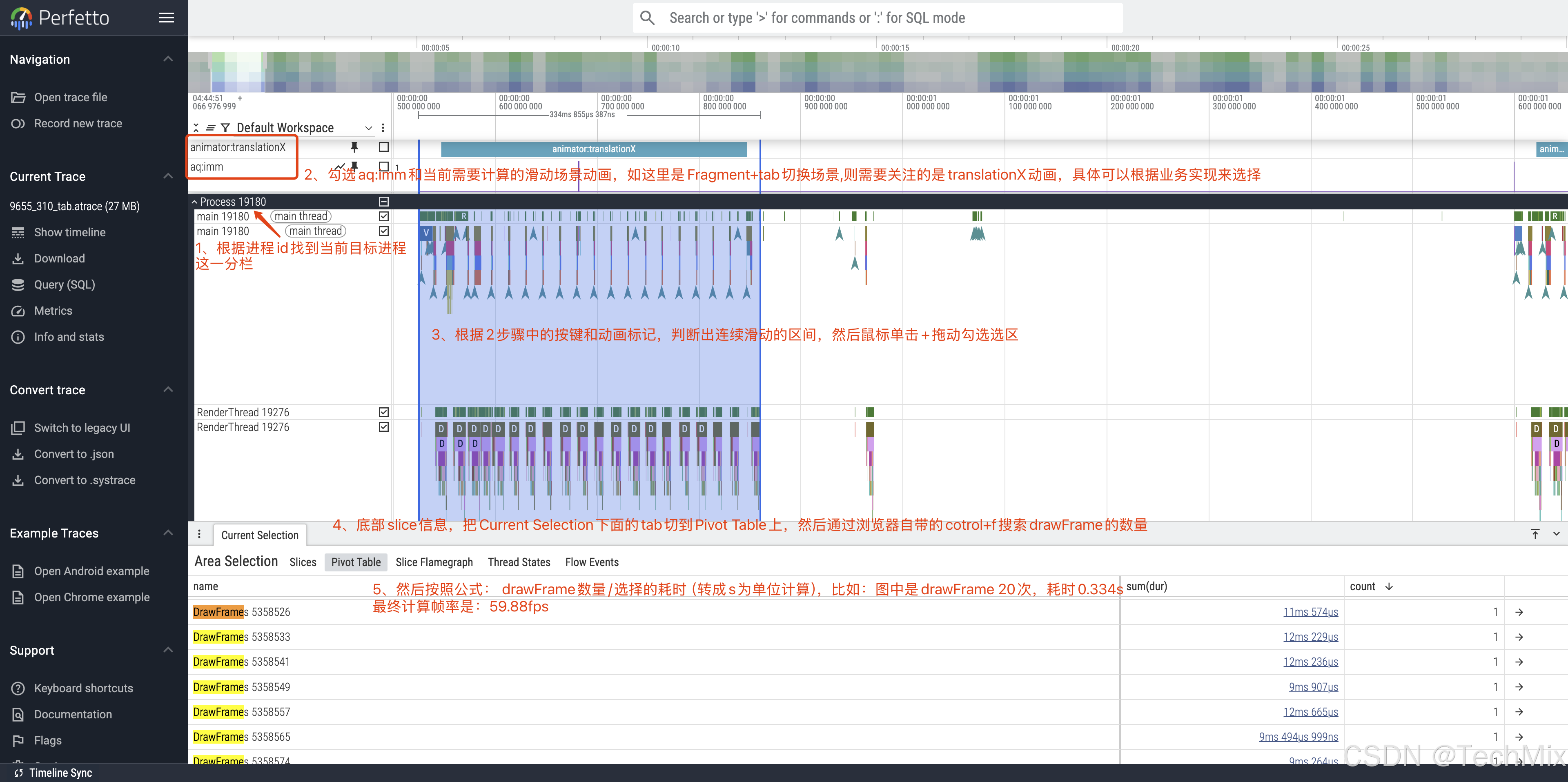Screen dimensions: 1568x782
Task: Click arrow icon on DrawFrames 5358526 row
Action: 1519,612
